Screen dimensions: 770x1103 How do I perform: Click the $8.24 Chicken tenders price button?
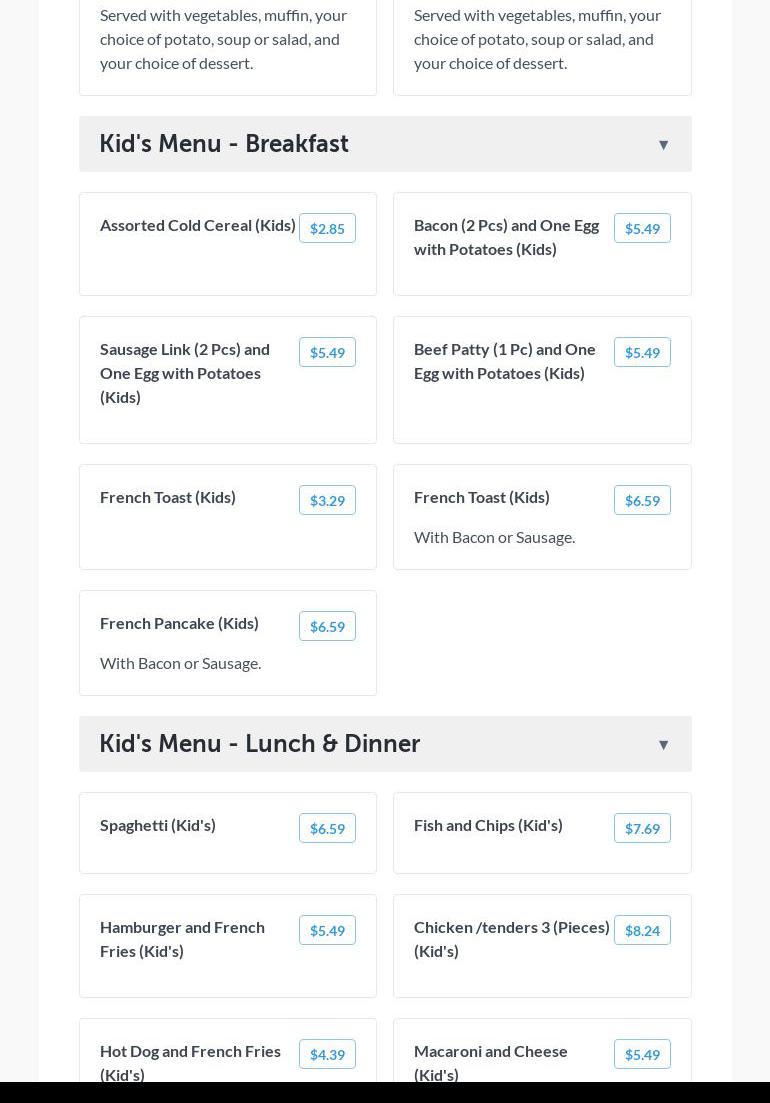[642, 931]
